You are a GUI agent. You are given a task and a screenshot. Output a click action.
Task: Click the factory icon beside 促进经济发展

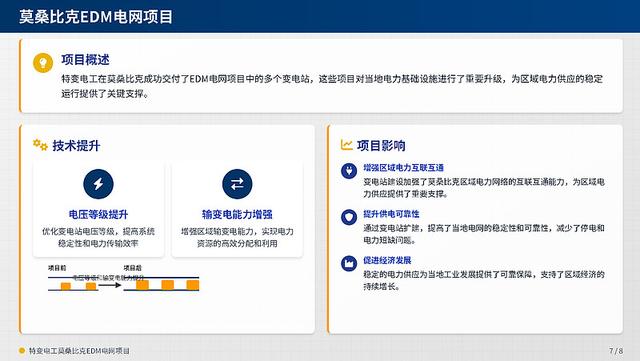click(x=349, y=263)
